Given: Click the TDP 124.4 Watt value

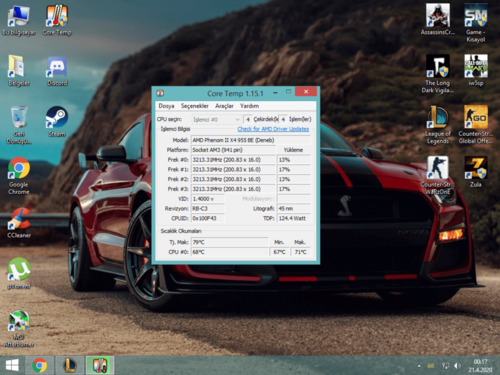Looking at the screenshot, I should [294, 218].
